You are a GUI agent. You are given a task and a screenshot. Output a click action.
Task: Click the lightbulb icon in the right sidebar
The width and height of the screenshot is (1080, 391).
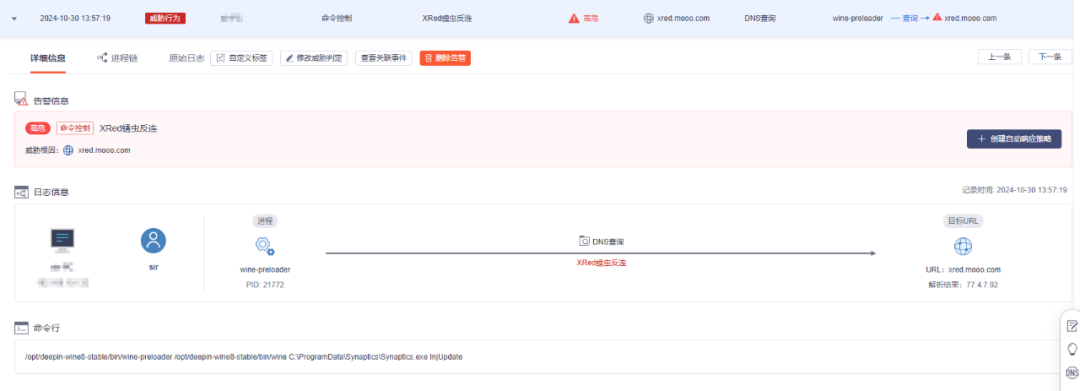click(x=1072, y=349)
